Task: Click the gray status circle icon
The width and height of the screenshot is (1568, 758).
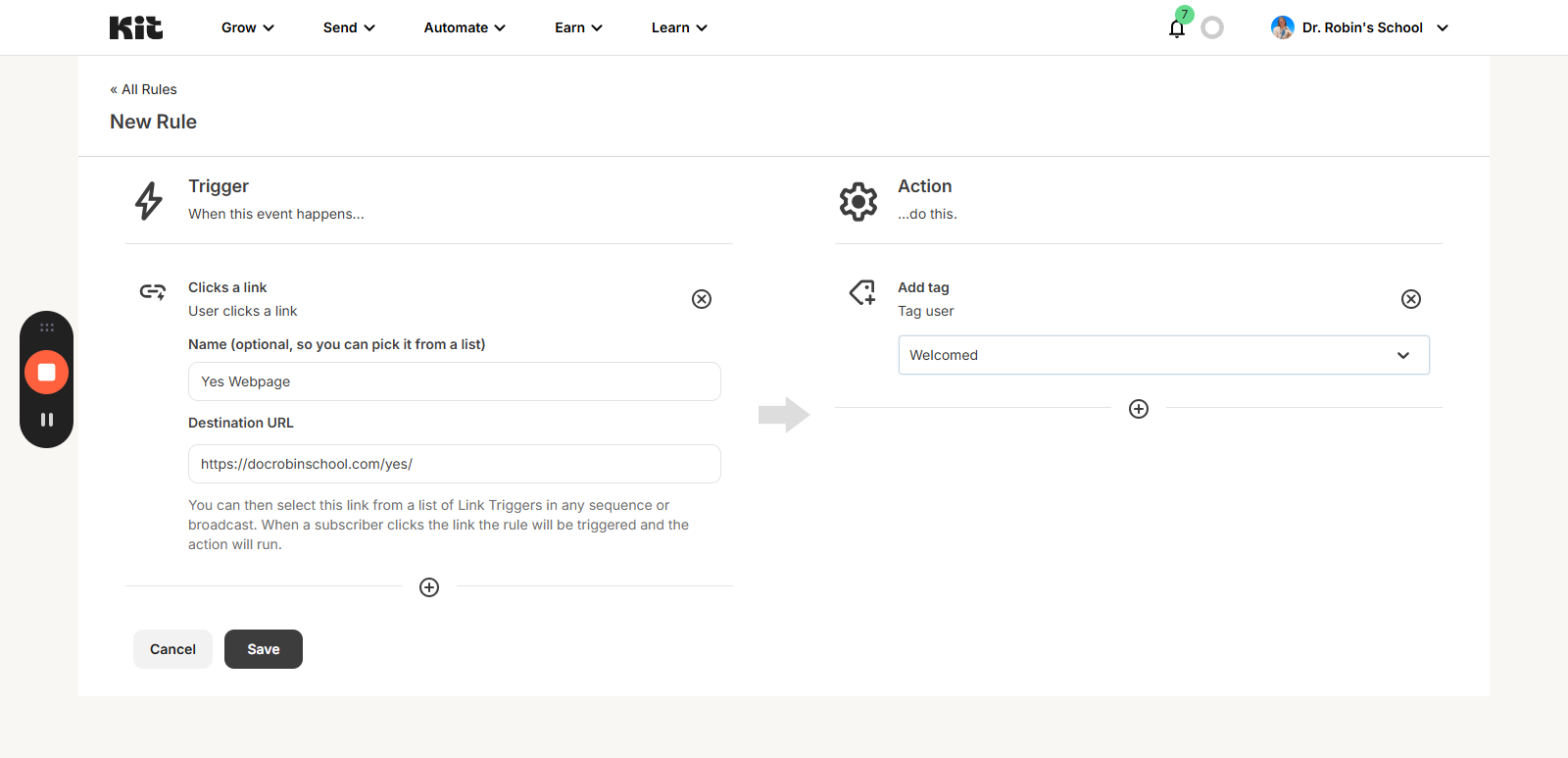Action: point(1212,28)
